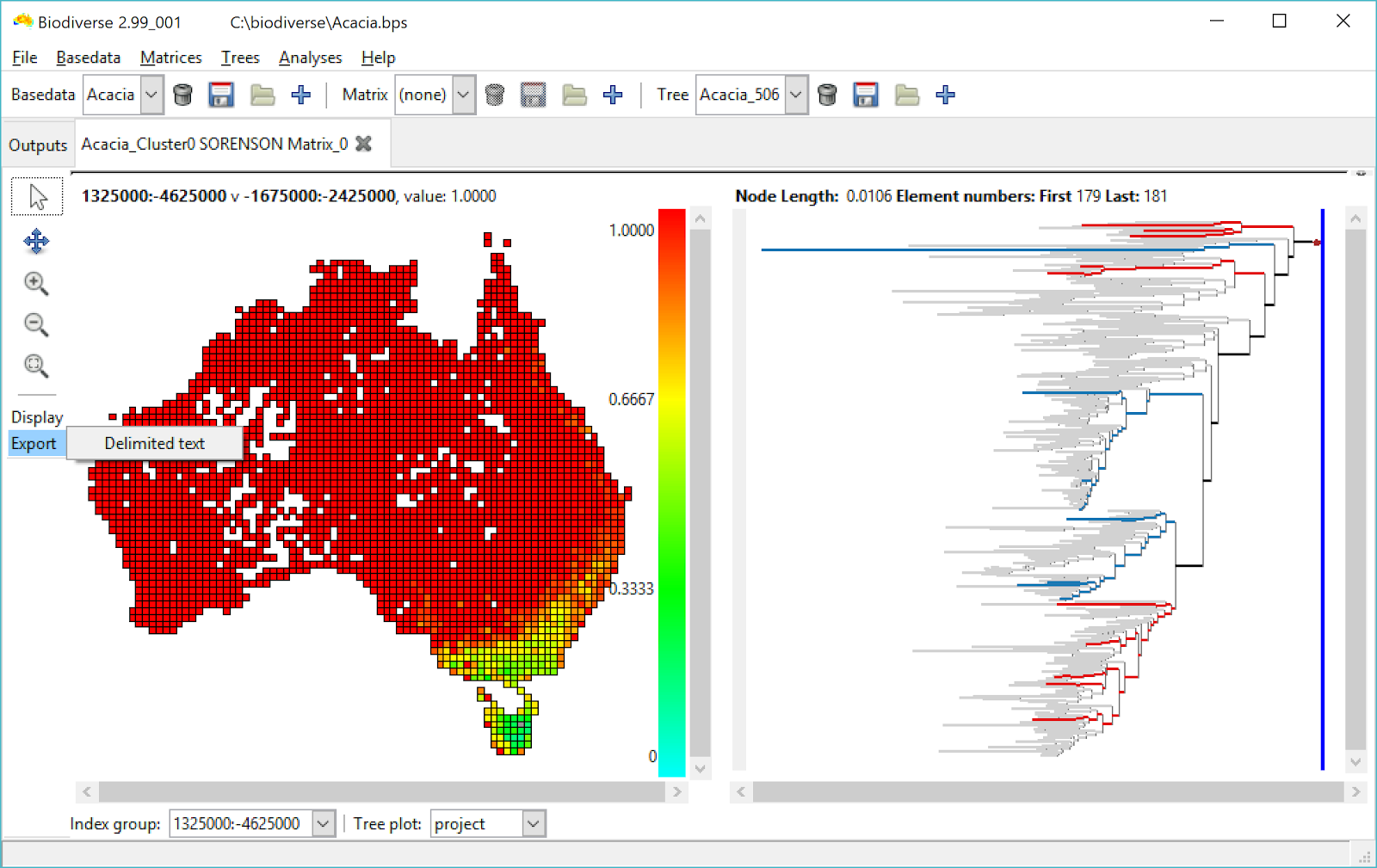Click the horizontal scrollbar below the map

pos(379,791)
